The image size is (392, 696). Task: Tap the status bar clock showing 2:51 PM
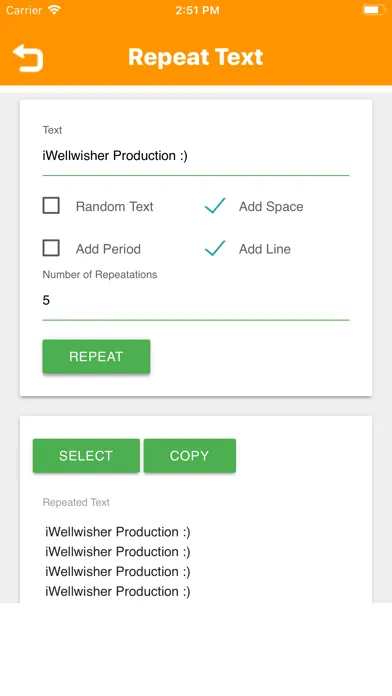coord(197,10)
